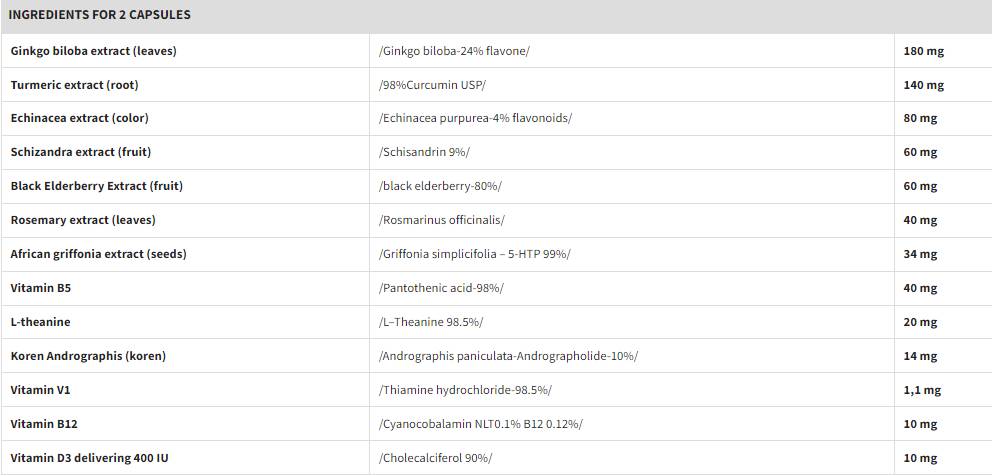Click the Vitamin B12 ingredient name
This screenshot has width=992, height=476.
click(44, 424)
